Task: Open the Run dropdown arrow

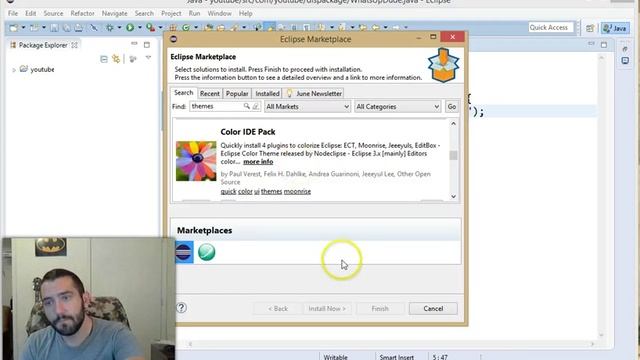Action: (140, 27)
